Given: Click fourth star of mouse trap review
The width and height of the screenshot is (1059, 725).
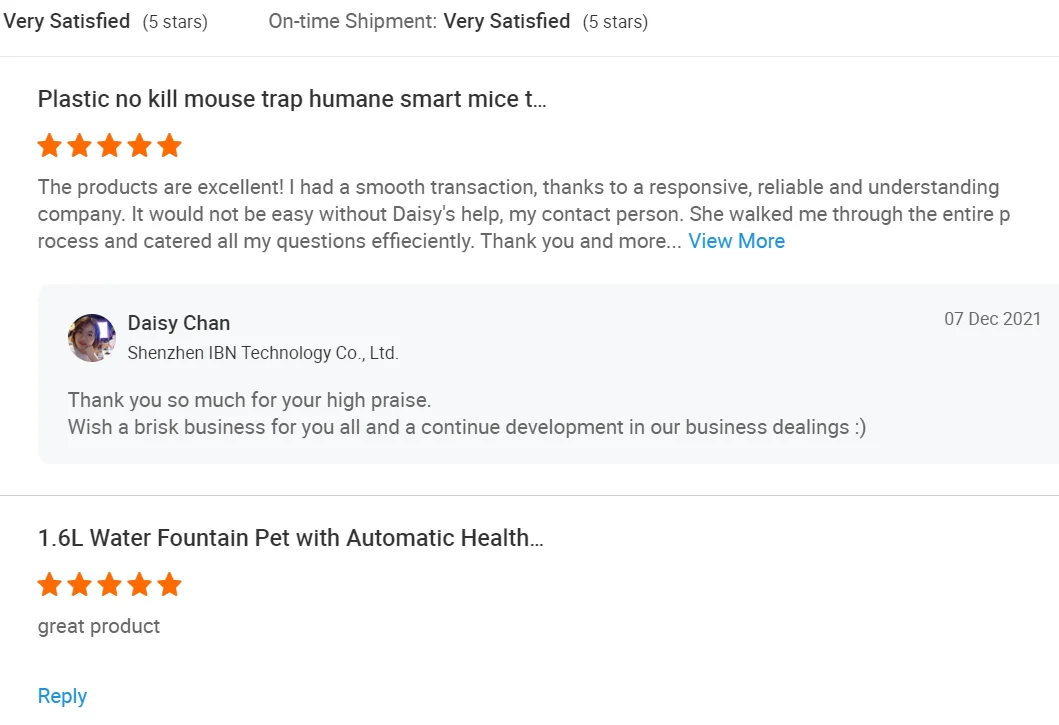Looking at the screenshot, I should coord(140,146).
